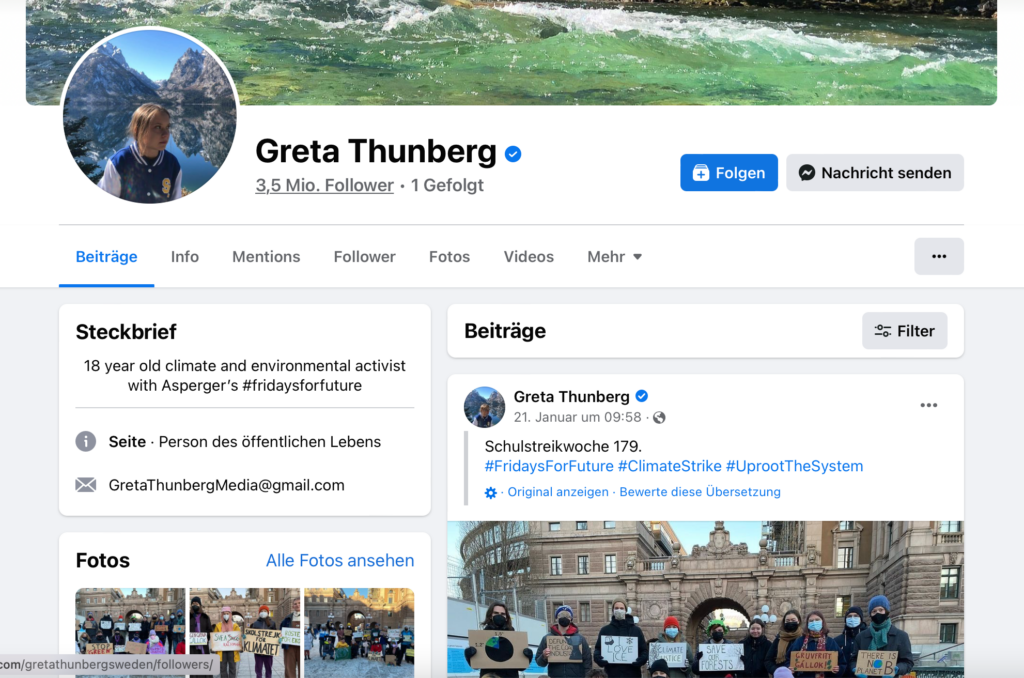Screen dimensions: 1024x678
Task: Click Alle Fotos ansehen link
Action: pyautogui.click(x=340, y=560)
